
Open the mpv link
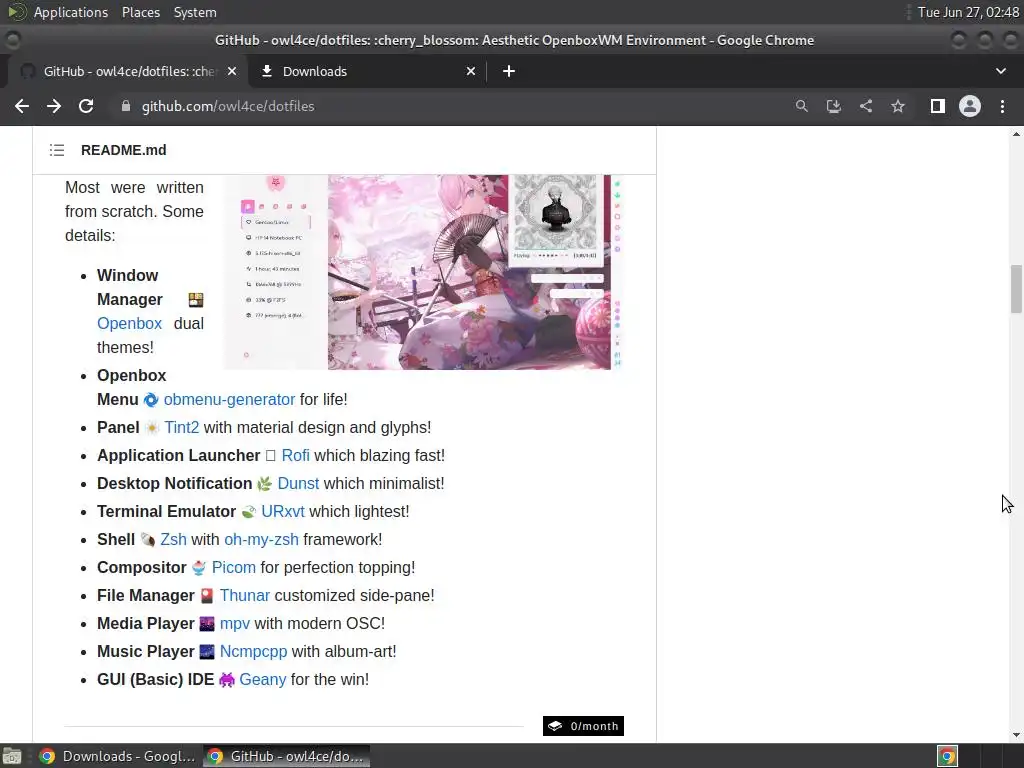tap(234, 624)
